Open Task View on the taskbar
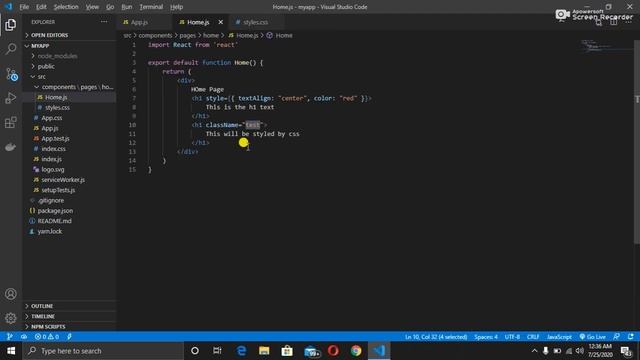 click(217, 351)
